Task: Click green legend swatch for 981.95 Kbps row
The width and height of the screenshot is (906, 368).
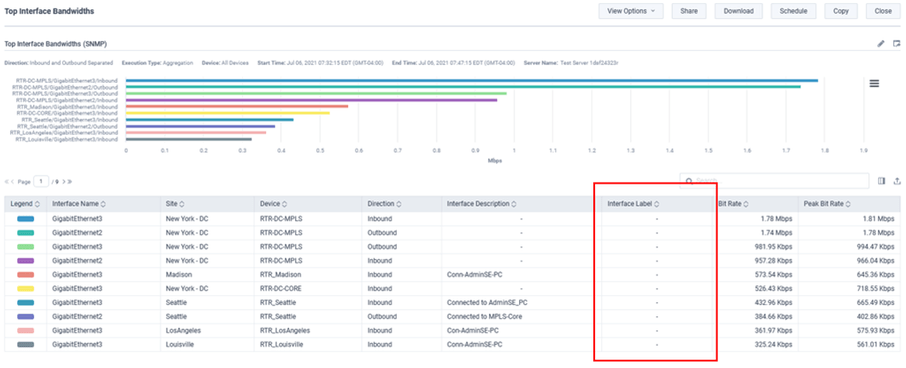Action: (x=25, y=247)
